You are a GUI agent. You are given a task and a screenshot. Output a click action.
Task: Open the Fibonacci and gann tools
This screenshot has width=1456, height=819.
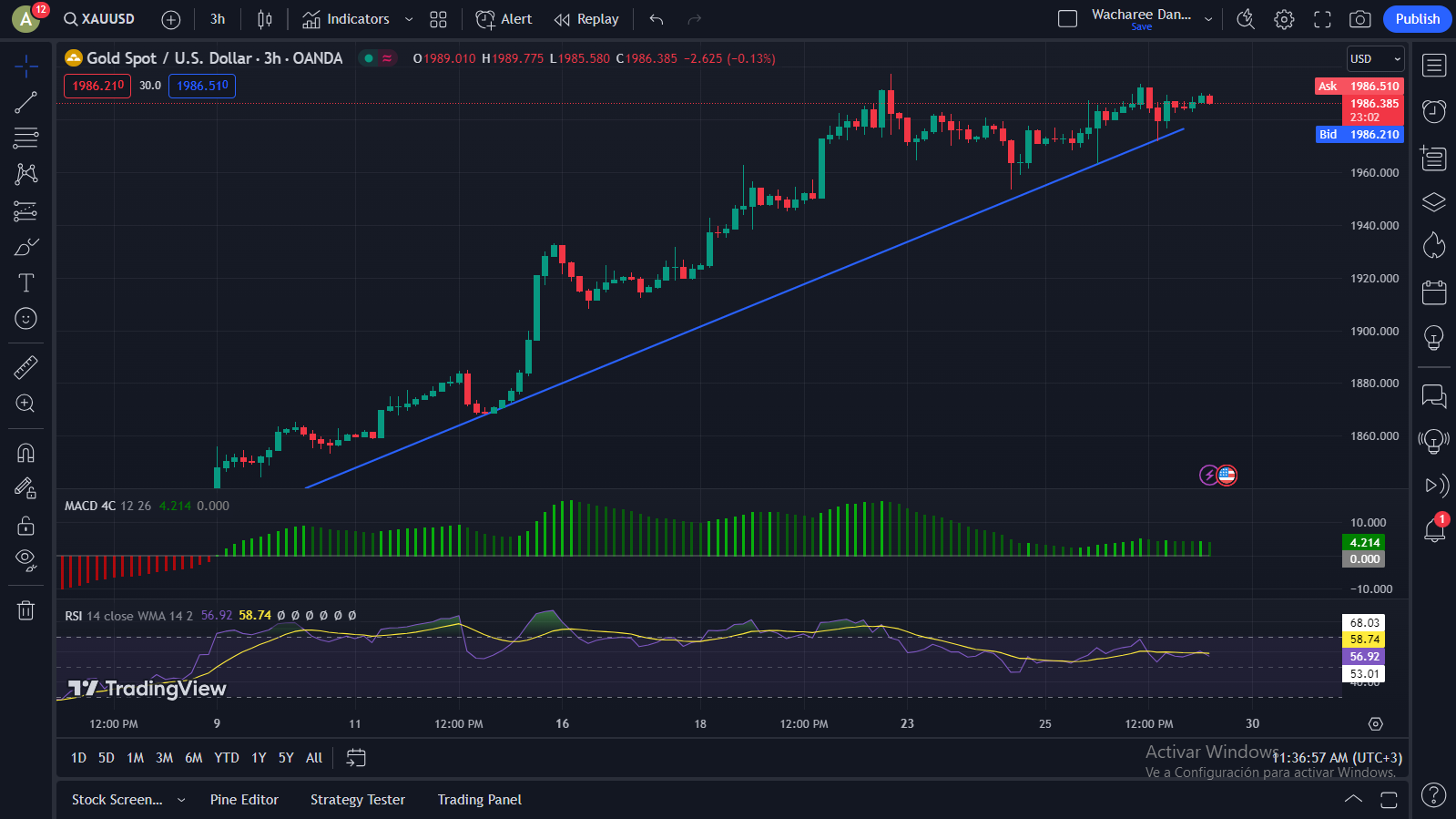pyautogui.click(x=25, y=138)
